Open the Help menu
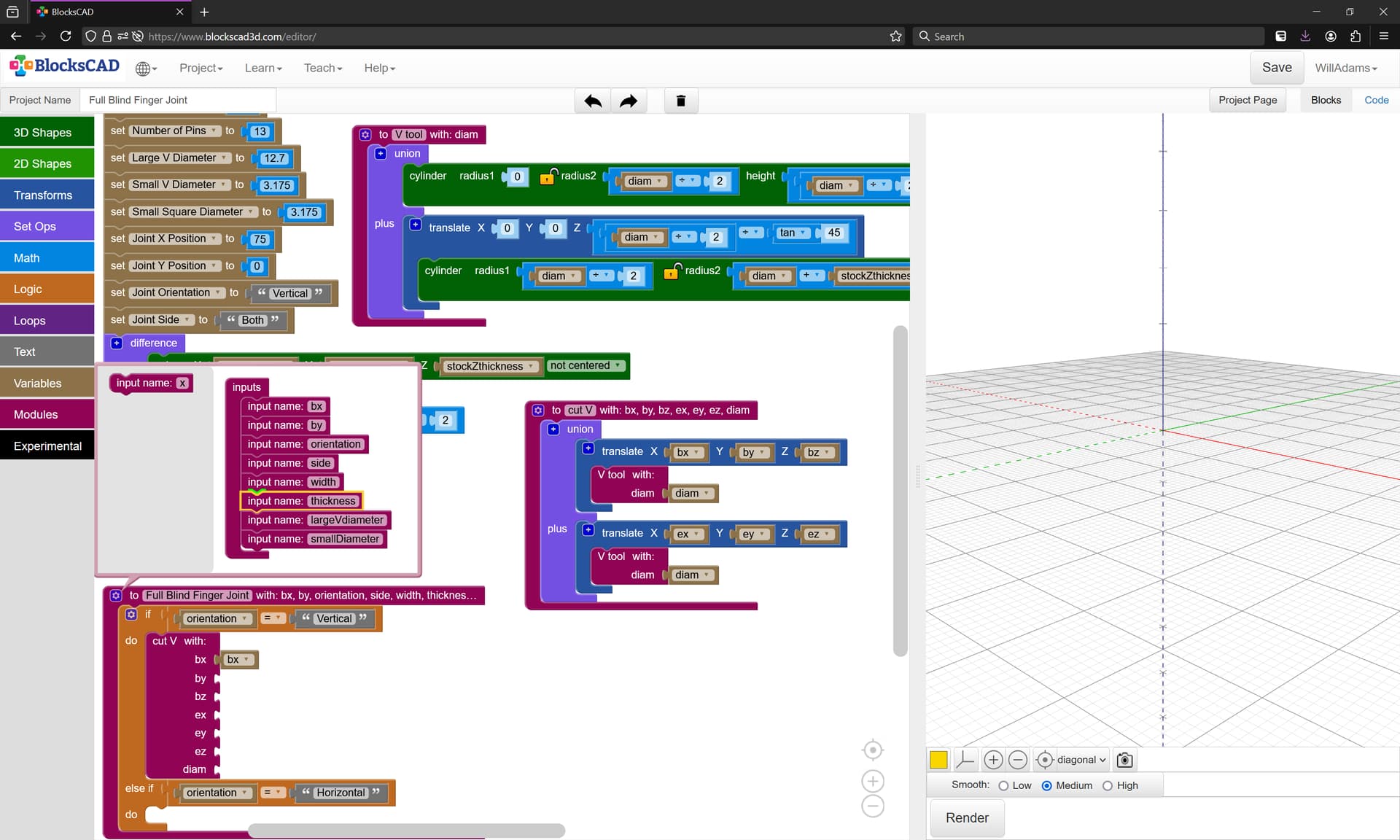Screen dimensions: 1400x840 click(x=379, y=68)
